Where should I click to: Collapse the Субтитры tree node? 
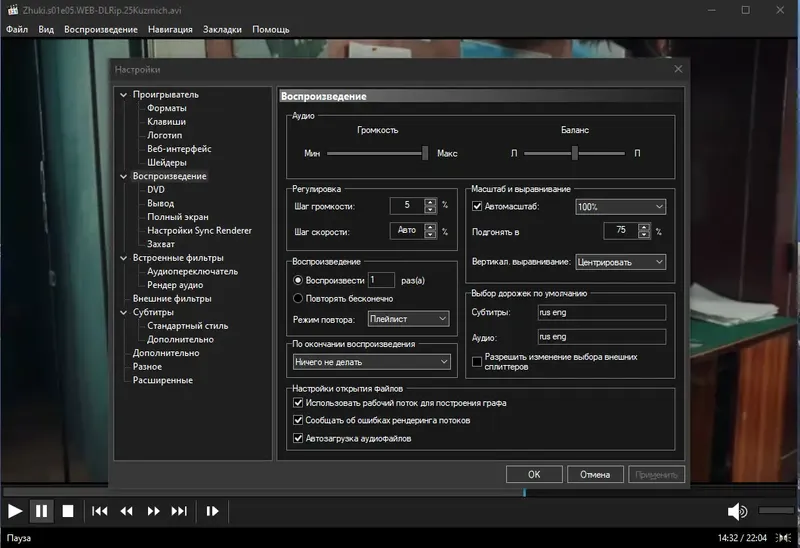coord(124,312)
